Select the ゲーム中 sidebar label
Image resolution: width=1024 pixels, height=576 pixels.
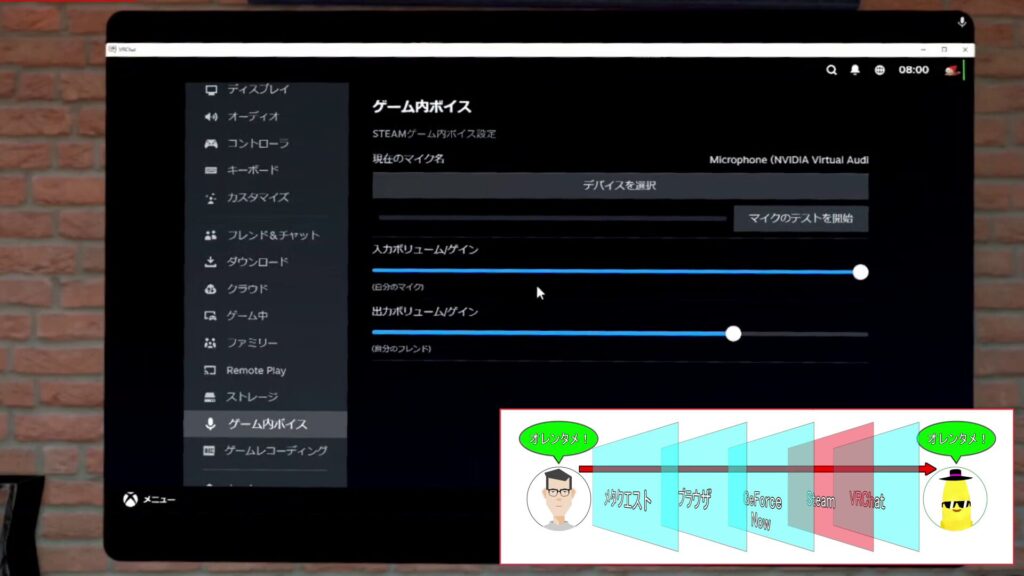(x=247, y=316)
